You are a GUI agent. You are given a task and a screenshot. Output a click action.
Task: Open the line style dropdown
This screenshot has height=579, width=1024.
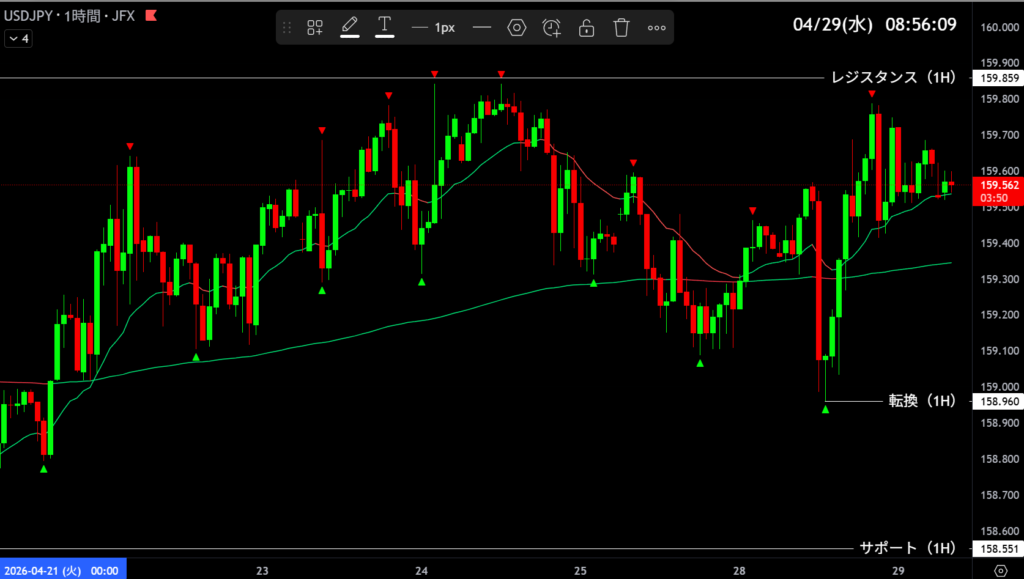point(482,28)
